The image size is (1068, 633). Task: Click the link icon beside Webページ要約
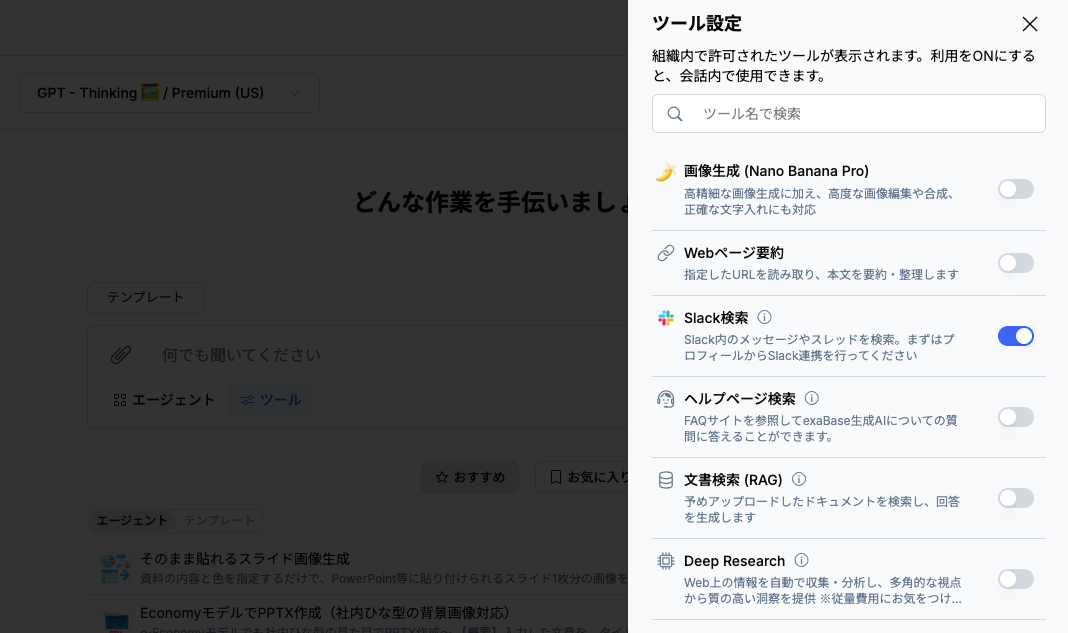665,253
